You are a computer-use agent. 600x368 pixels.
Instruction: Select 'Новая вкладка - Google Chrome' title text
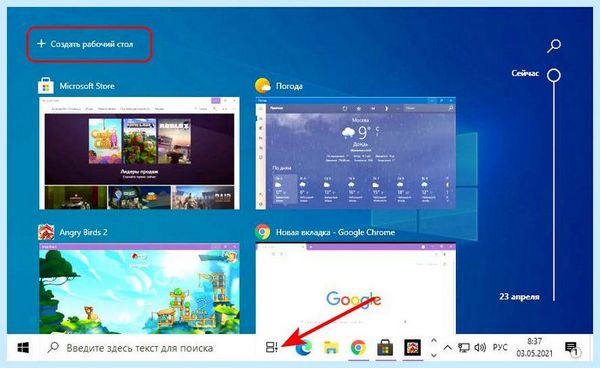point(335,232)
